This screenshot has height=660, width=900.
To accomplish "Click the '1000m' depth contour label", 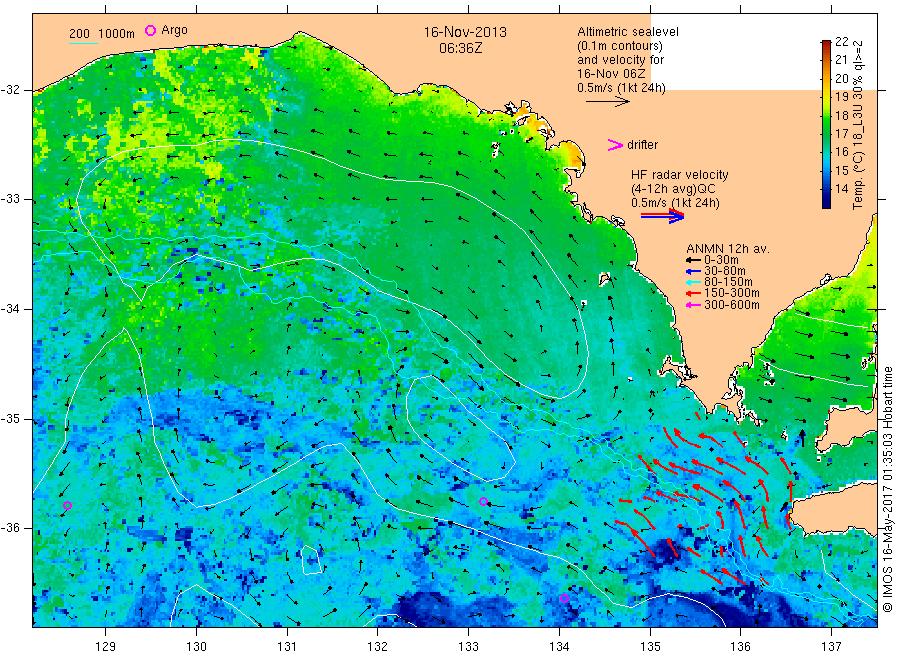I will (116, 34).
